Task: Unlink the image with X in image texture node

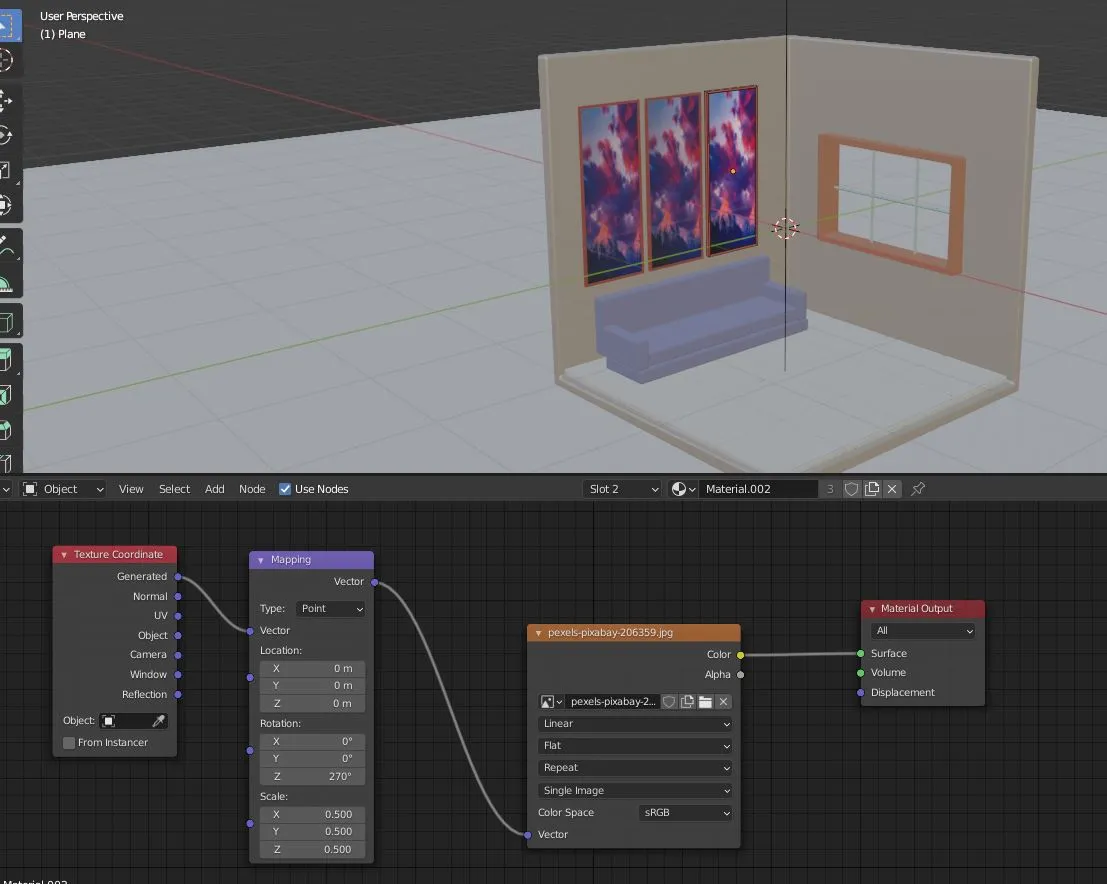Action: 723,702
